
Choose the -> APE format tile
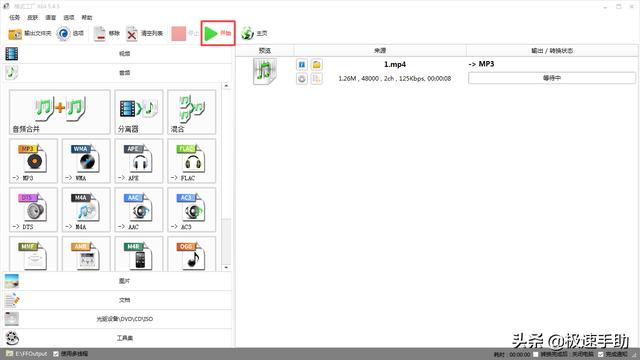139,161
